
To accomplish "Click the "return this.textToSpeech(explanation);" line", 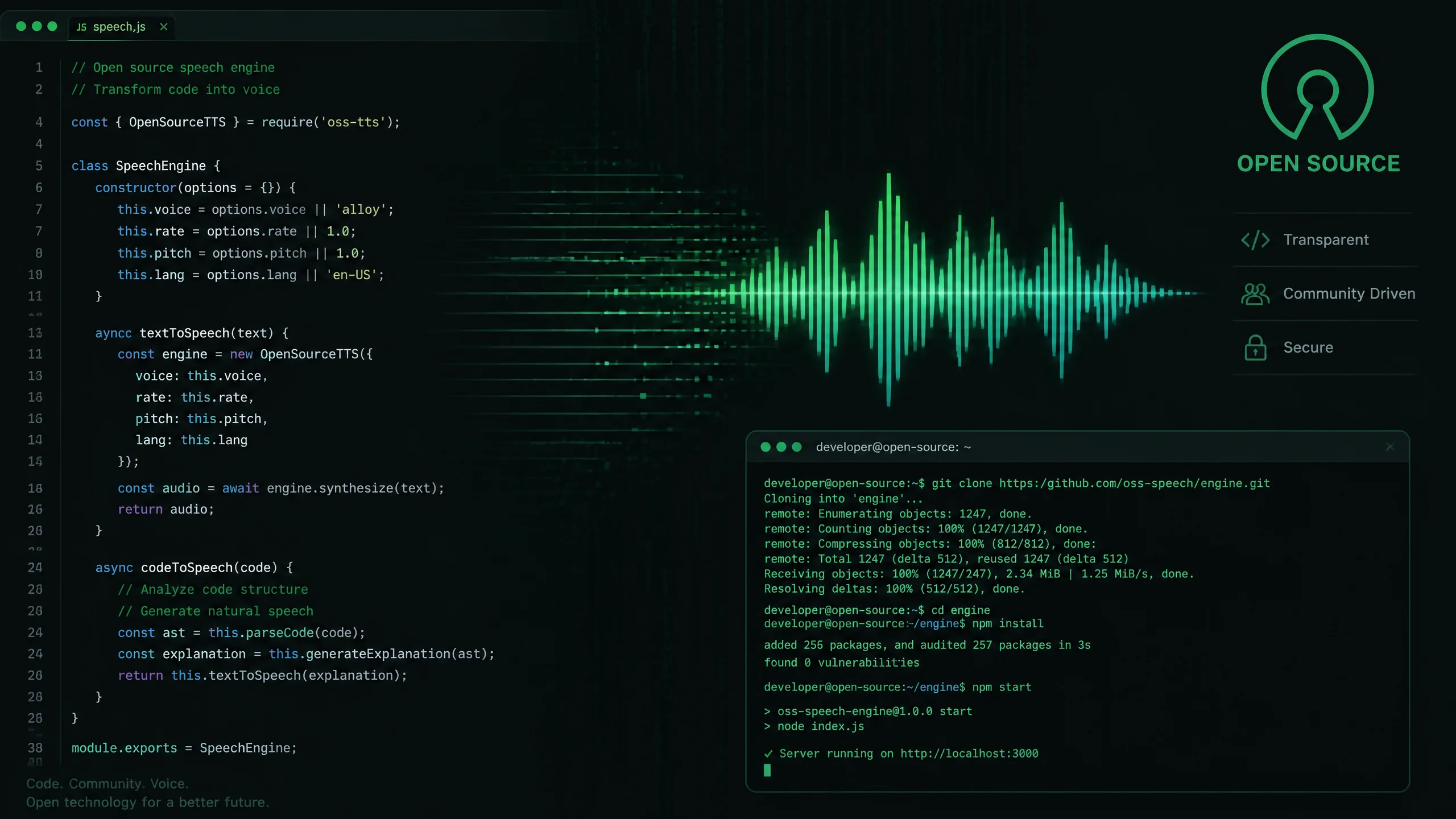I will tap(262, 676).
